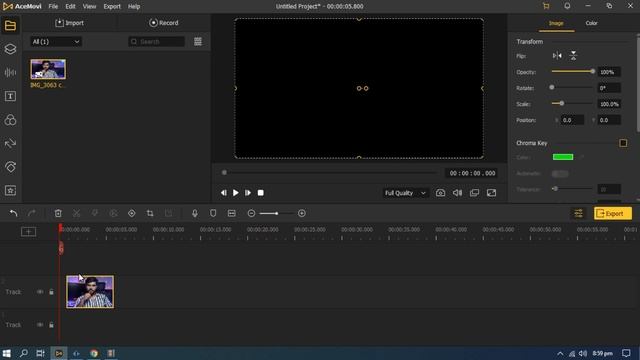This screenshot has height=360, width=640.
Task: Click the Opacity slider handle
Action: (x=593, y=71)
